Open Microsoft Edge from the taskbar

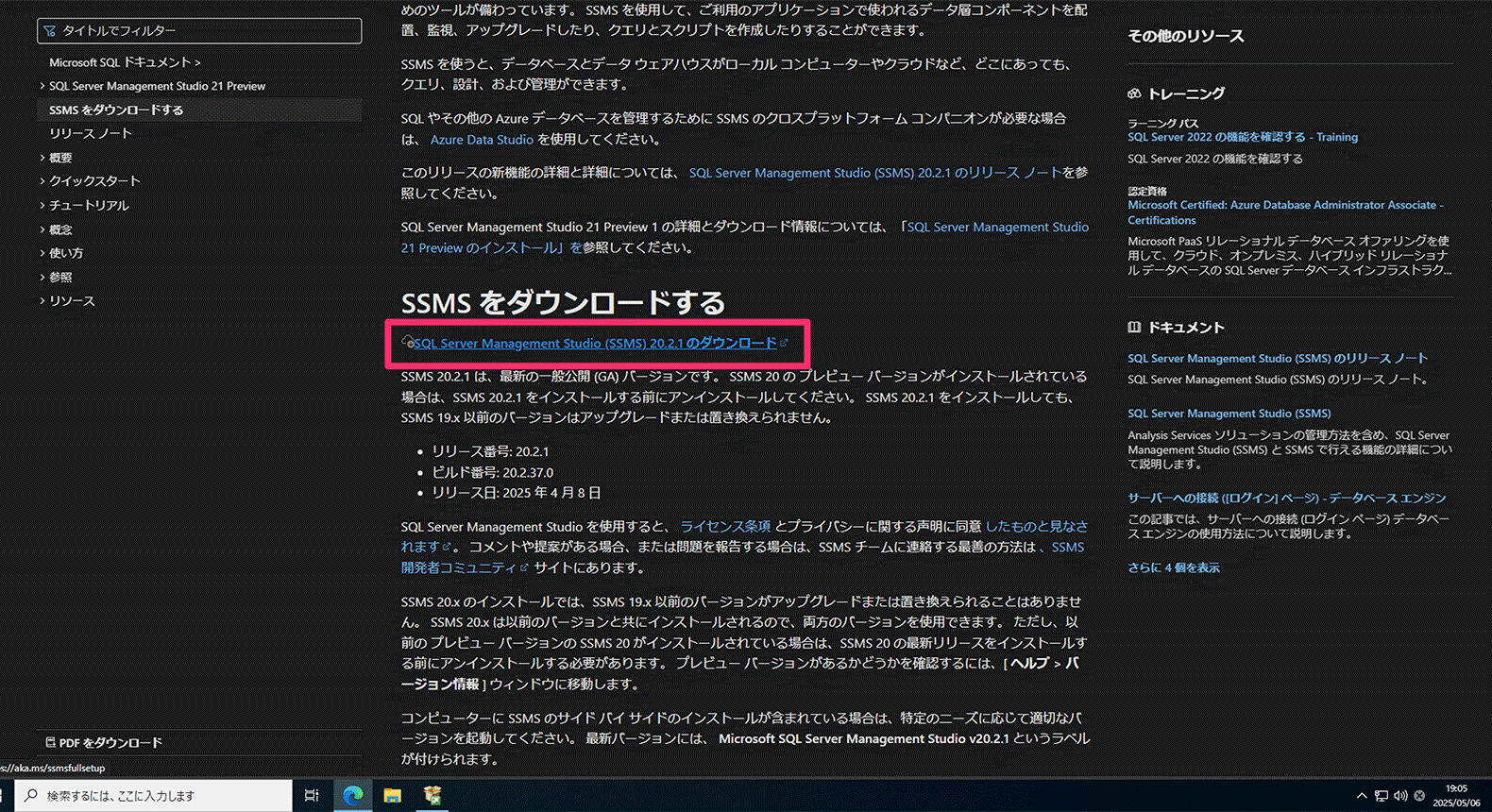(353, 796)
